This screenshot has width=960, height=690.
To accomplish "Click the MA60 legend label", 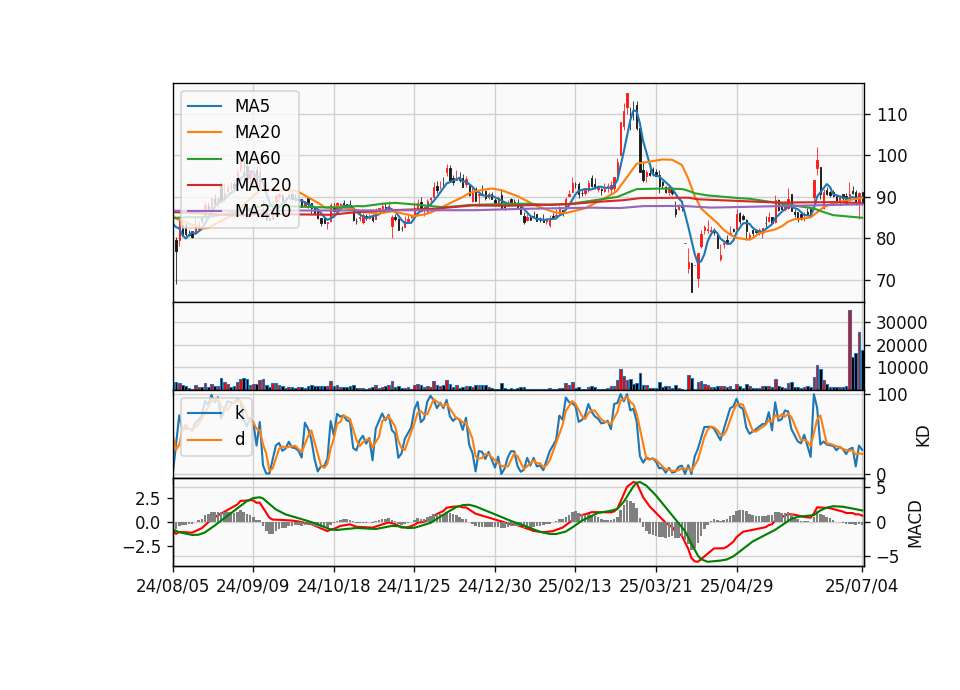I will (x=258, y=159).
